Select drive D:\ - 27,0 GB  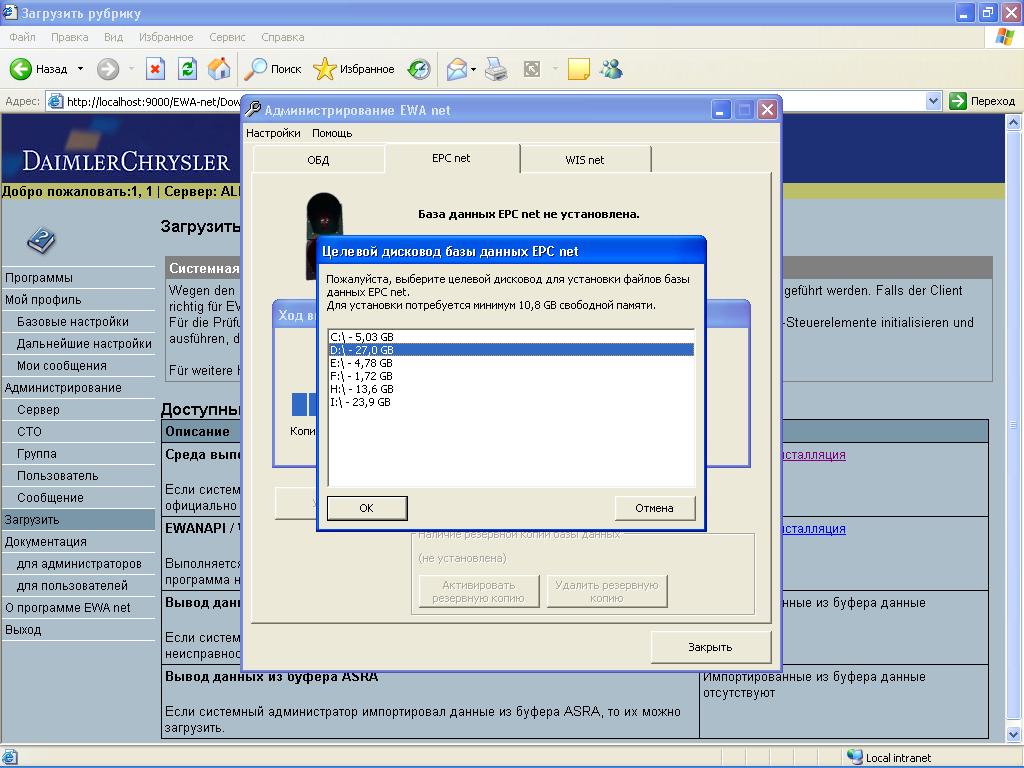coord(511,350)
